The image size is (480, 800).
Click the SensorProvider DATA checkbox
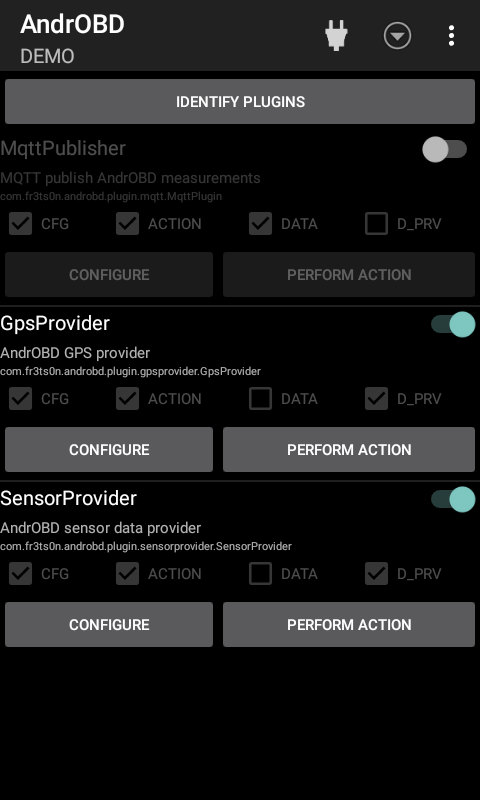tap(260, 573)
